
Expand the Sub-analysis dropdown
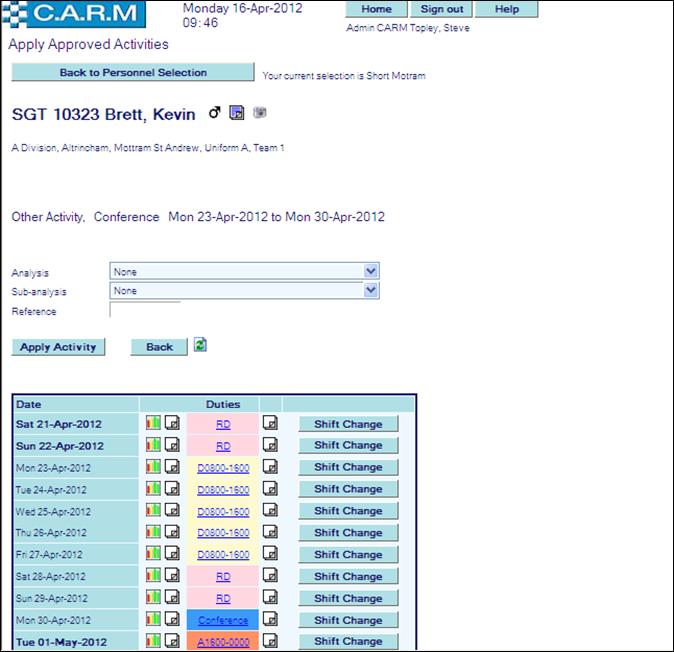(x=244, y=291)
